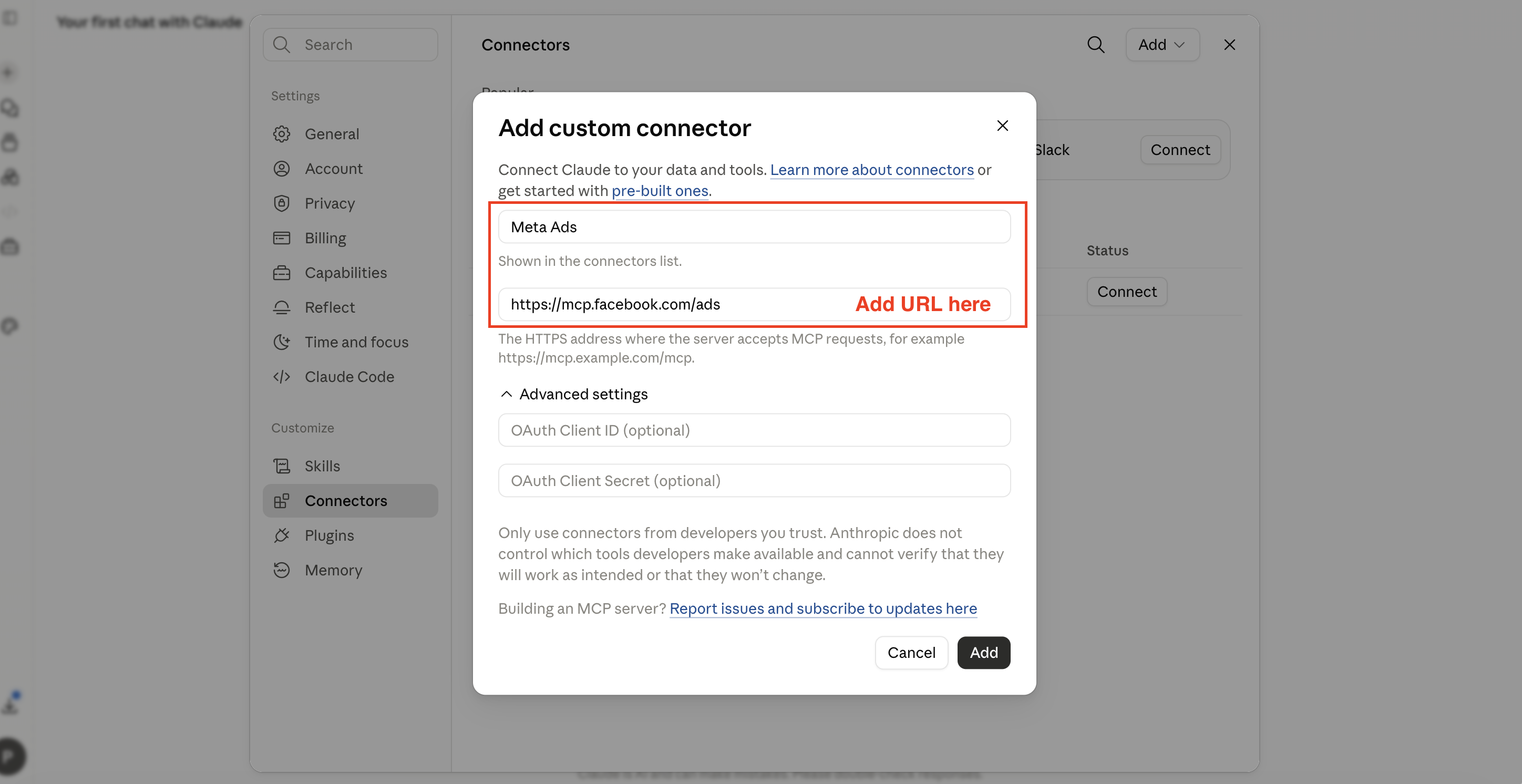Image resolution: width=1522 pixels, height=784 pixels.
Task: Select Reflect in settings sidebar
Action: pos(351,307)
